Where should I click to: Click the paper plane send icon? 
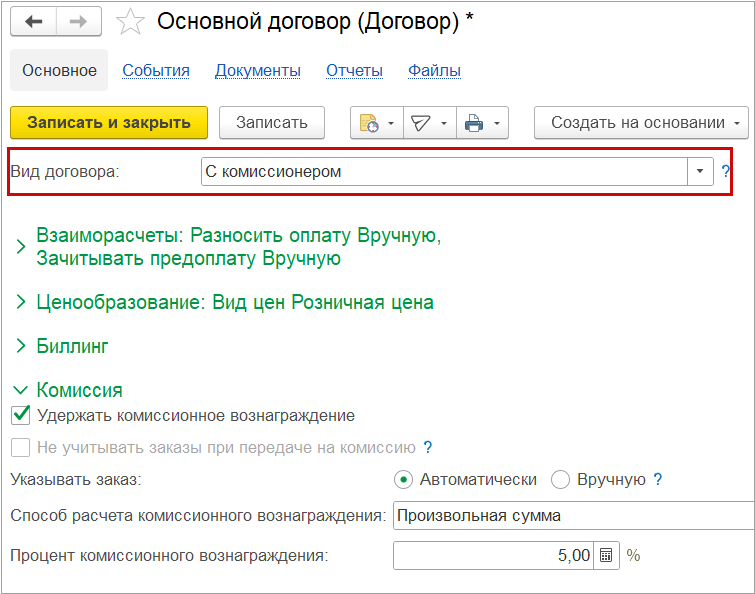click(x=420, y=123)
